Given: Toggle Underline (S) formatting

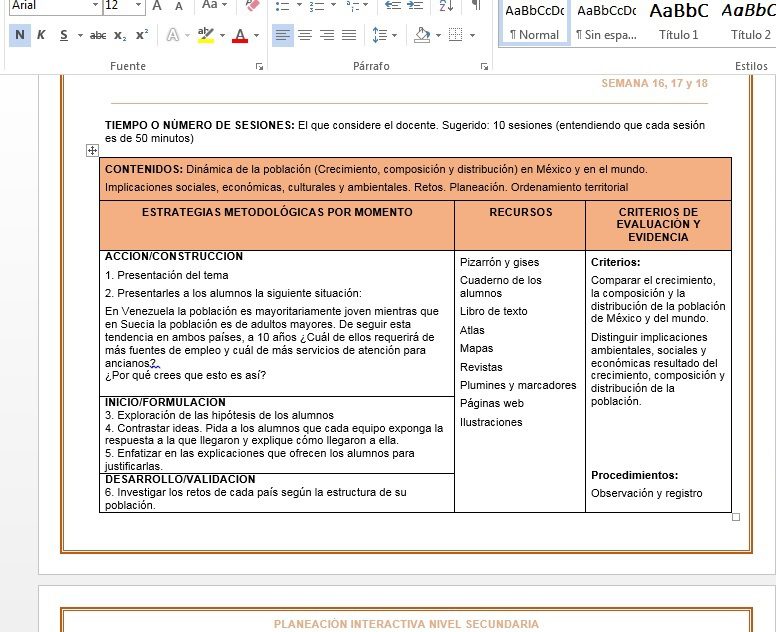Looking at the screenshot, I should point(64,35).
